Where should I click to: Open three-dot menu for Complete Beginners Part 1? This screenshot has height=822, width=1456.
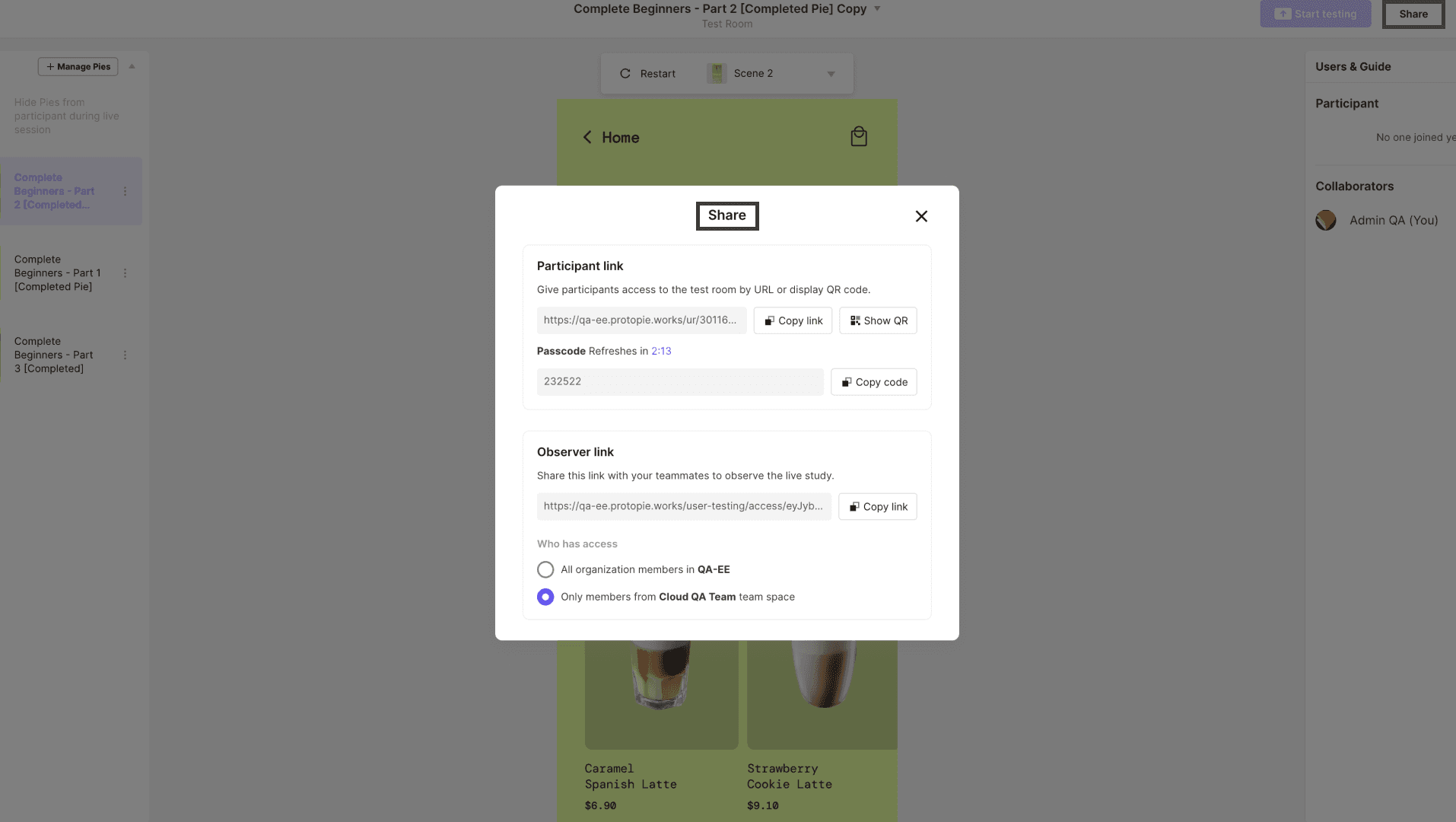point(126,273)
